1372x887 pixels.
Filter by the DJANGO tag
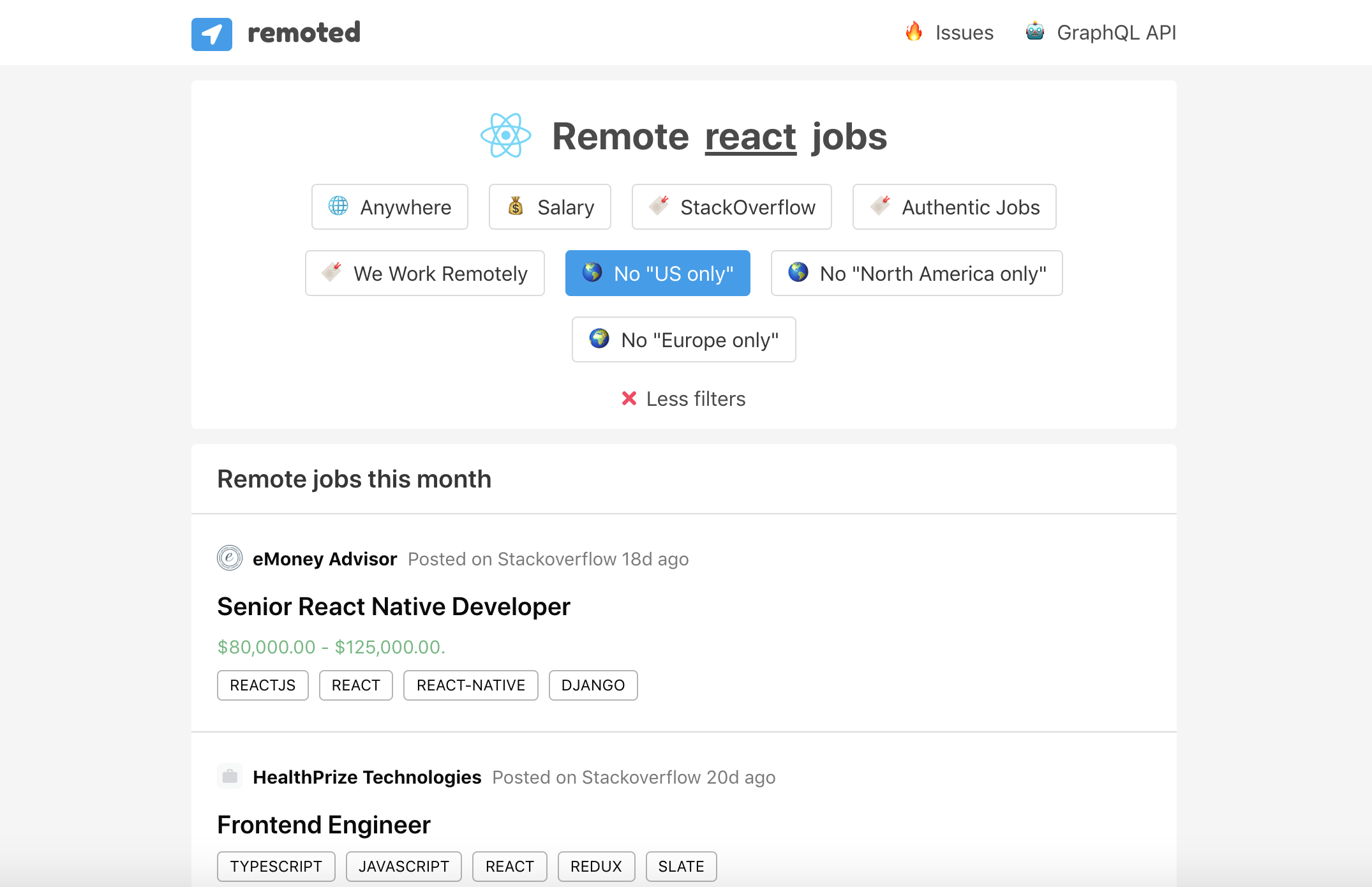[x=592, y=685]
